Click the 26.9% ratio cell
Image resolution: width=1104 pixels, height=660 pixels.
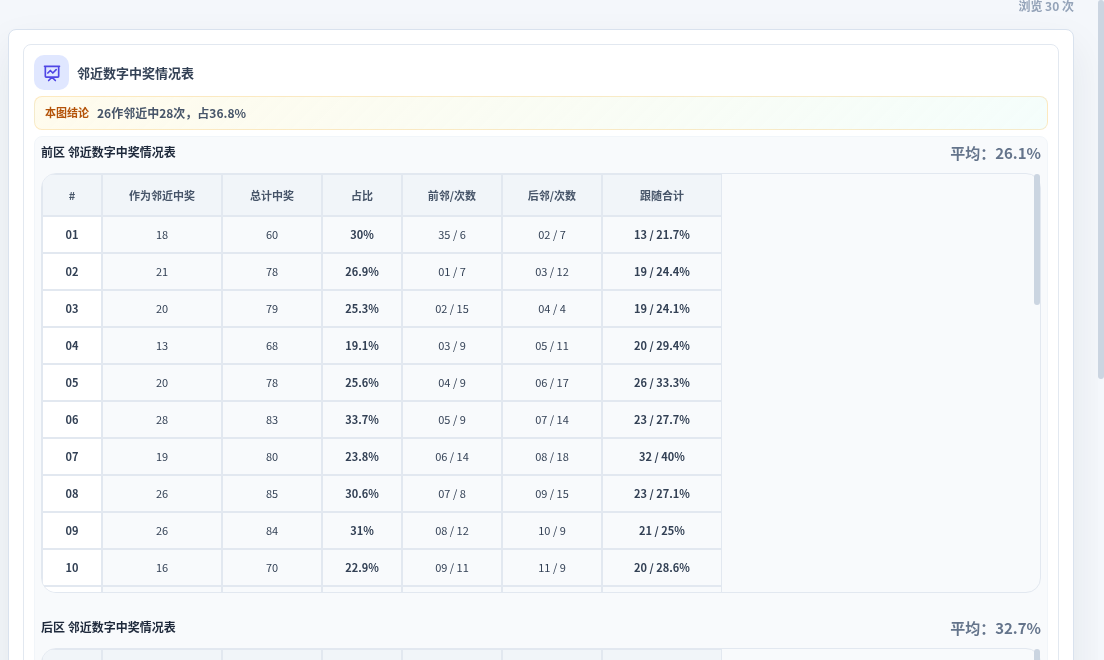point(362,272)
